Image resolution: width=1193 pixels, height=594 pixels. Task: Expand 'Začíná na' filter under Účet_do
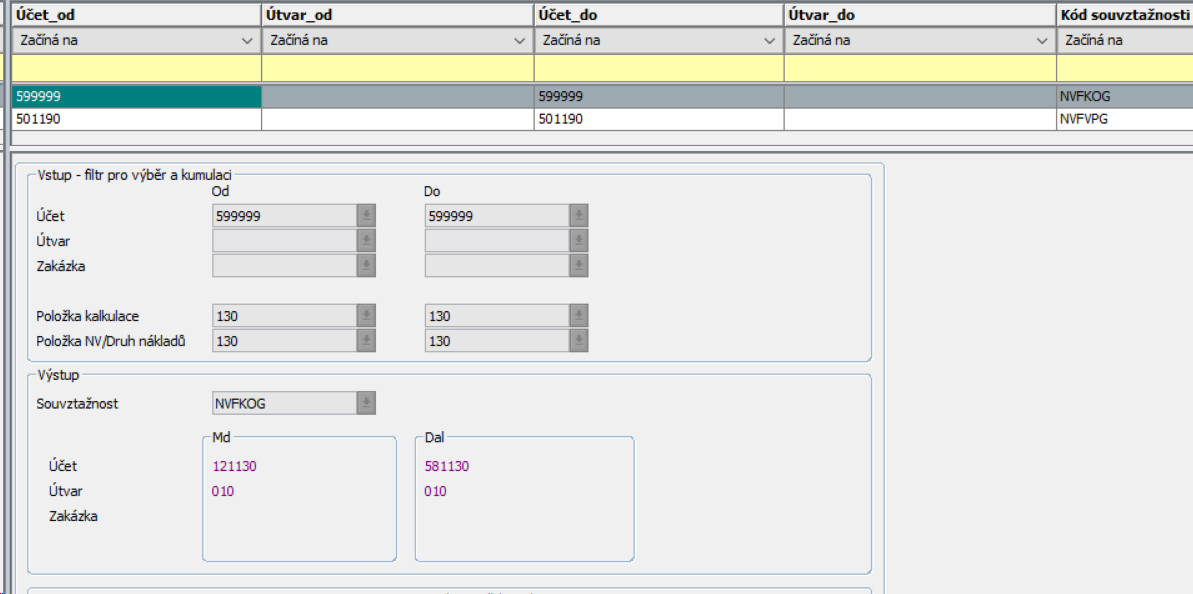tap(769, 41)
